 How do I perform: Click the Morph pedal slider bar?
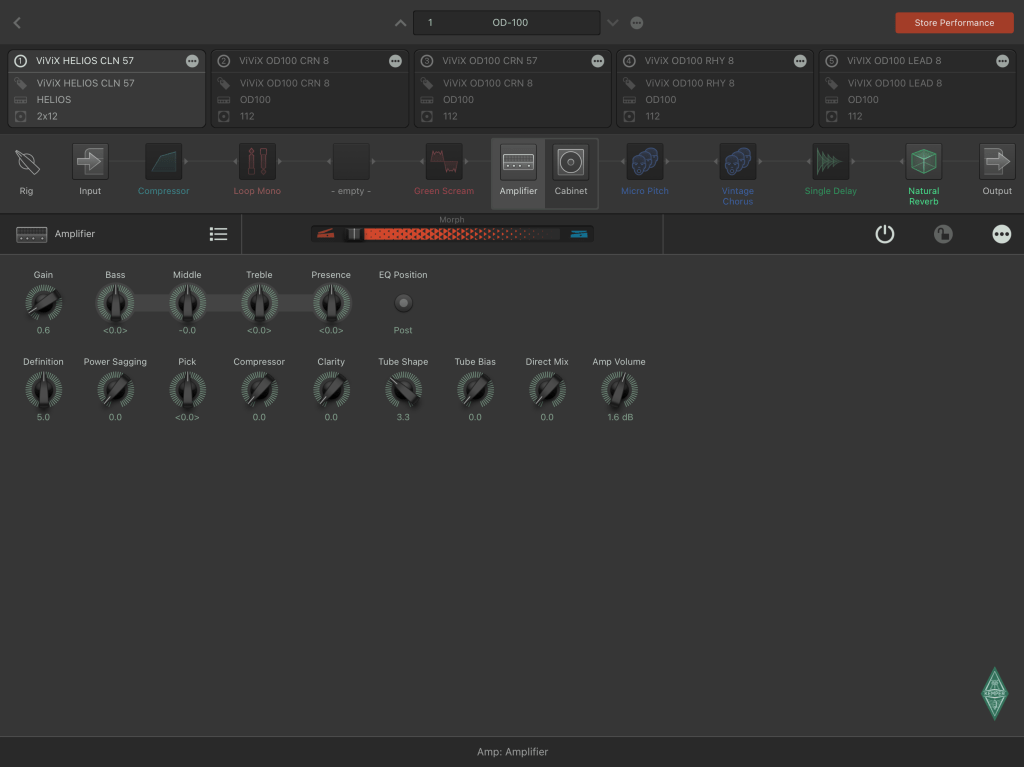pos(452,234)
